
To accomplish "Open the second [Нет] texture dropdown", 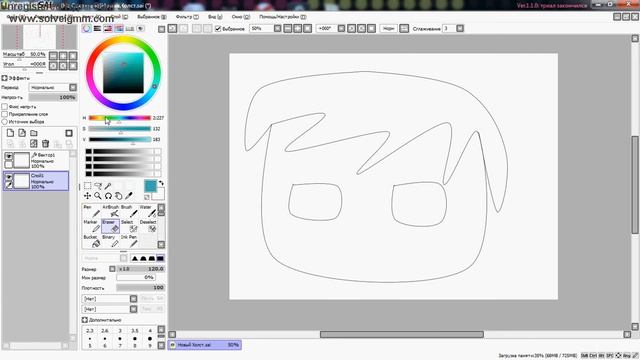I will pos(133,309).
